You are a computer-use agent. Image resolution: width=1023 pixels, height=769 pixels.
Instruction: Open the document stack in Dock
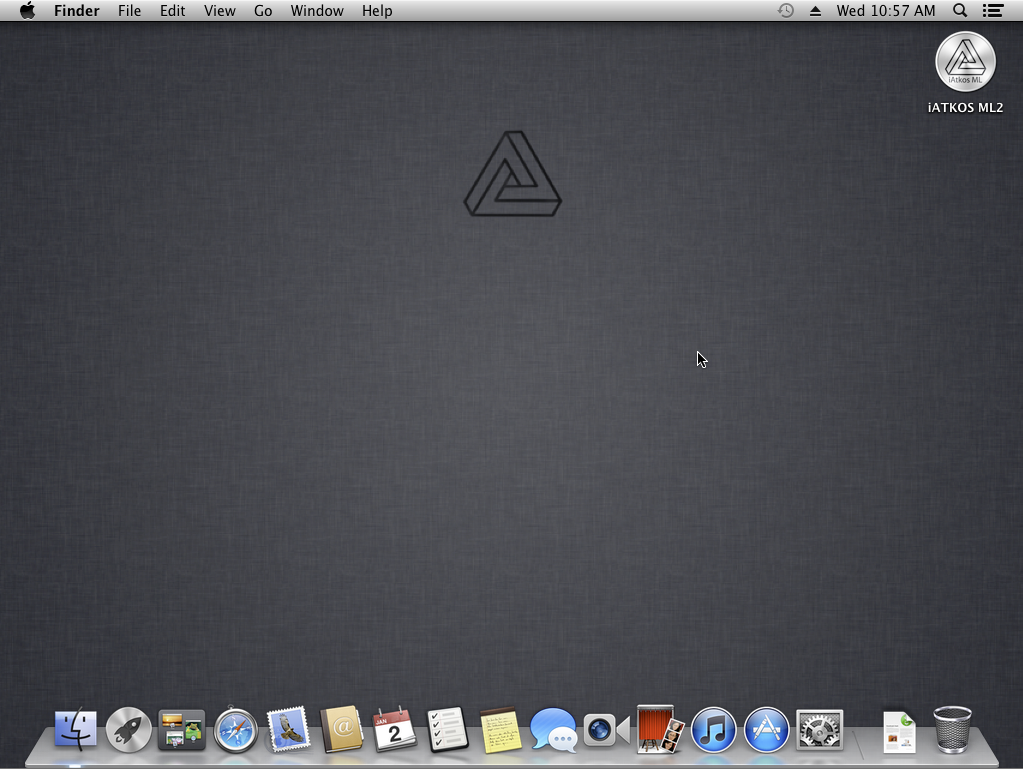coord(900,732)
